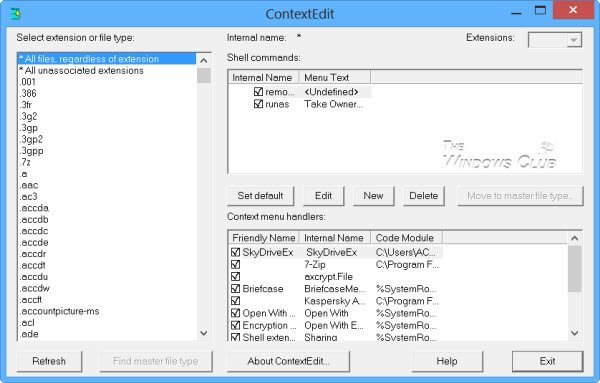Click the Set default button
Image resolution: width=600 pixels, height=383 pixels.
[261, 196]
